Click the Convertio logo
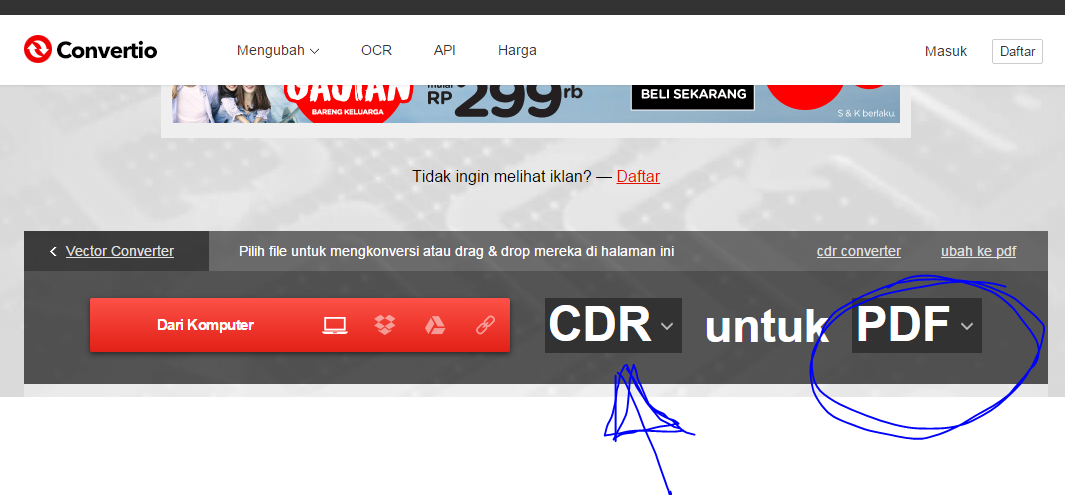 pos(90,50)
